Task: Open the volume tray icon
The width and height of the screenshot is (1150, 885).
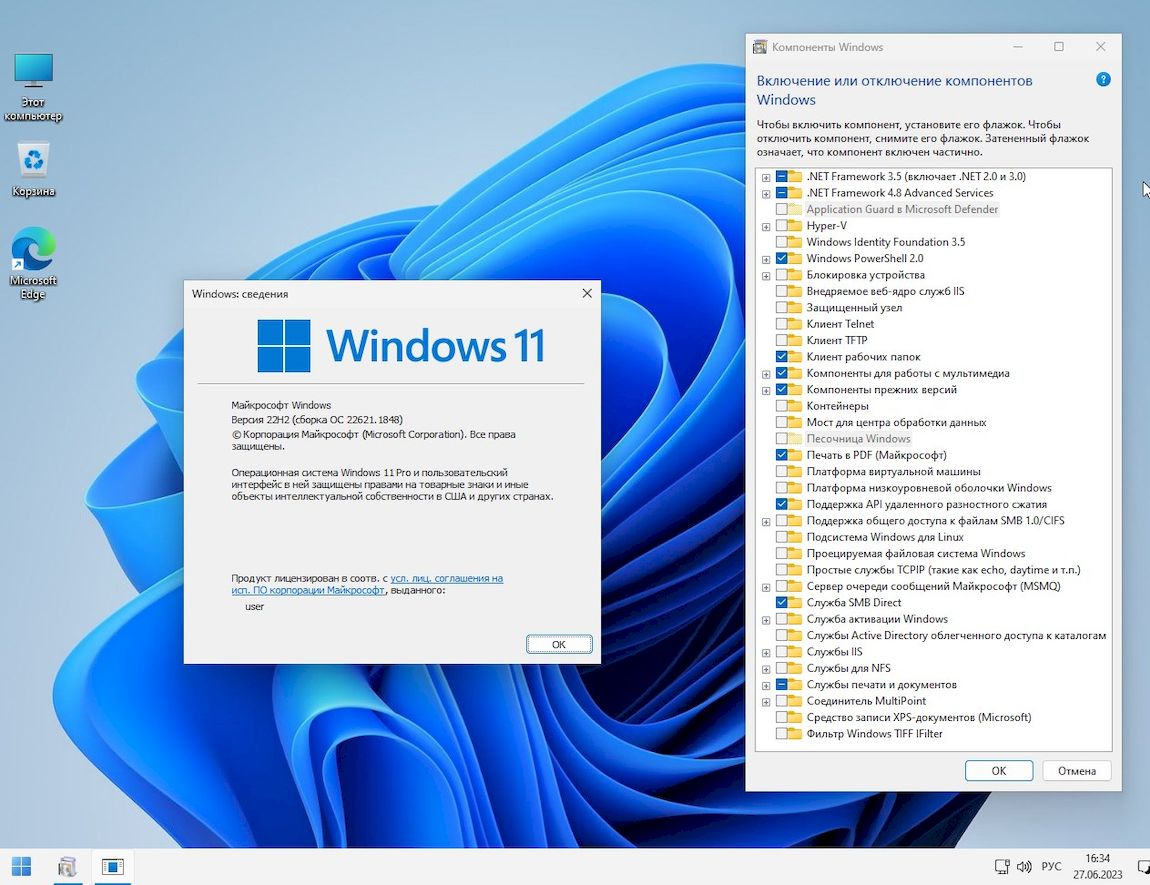Action: pyautogui.click(x=1025, y=867)
